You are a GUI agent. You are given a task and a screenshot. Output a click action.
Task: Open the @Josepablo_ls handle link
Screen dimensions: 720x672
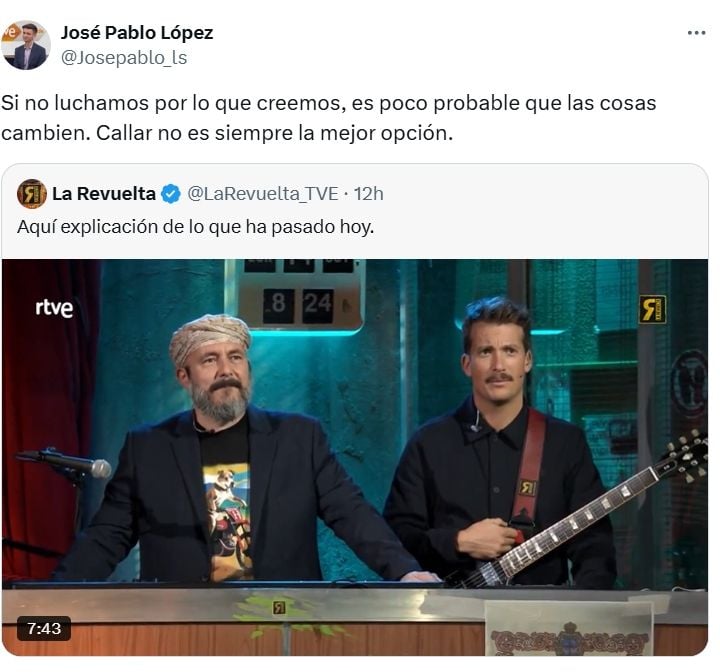pos(124,58)
